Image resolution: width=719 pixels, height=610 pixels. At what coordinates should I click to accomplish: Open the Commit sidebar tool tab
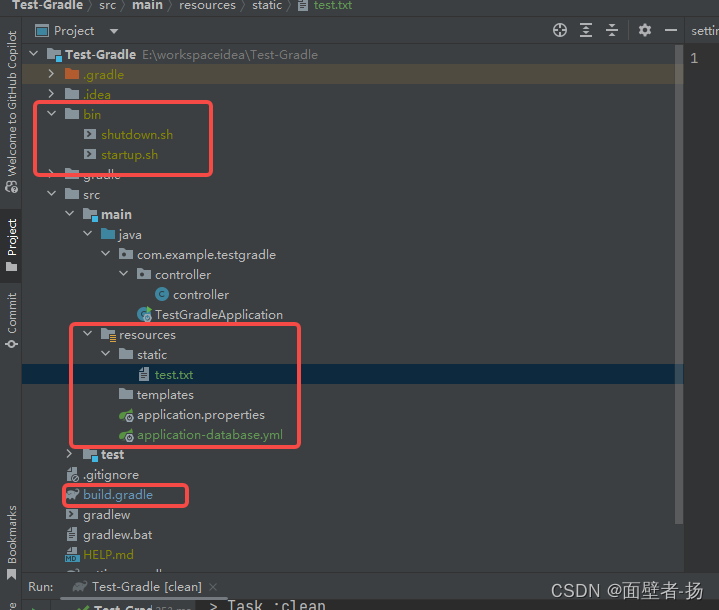(11, 320)
